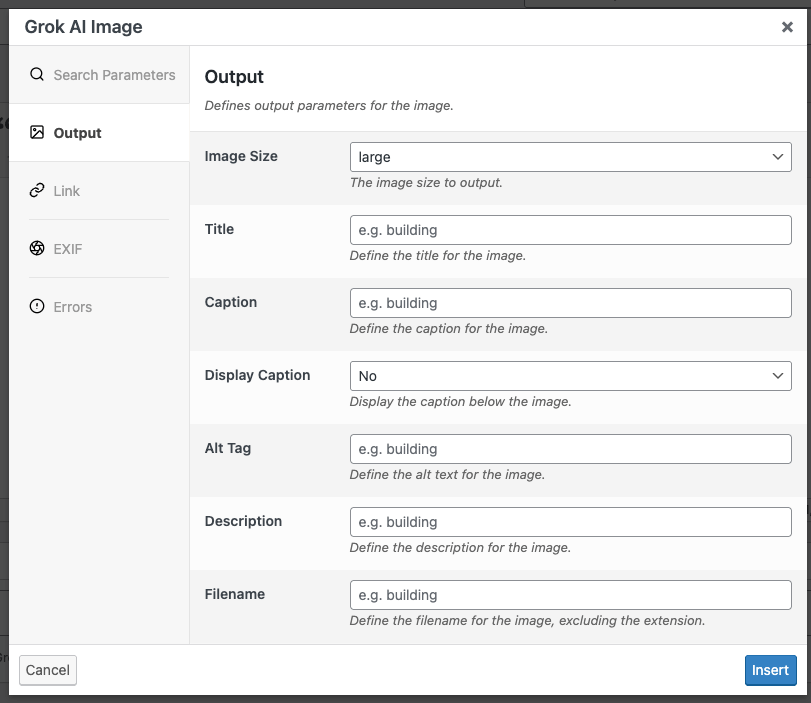Open the Image Size dropdown
811x703 pixels.
point(570,157)
